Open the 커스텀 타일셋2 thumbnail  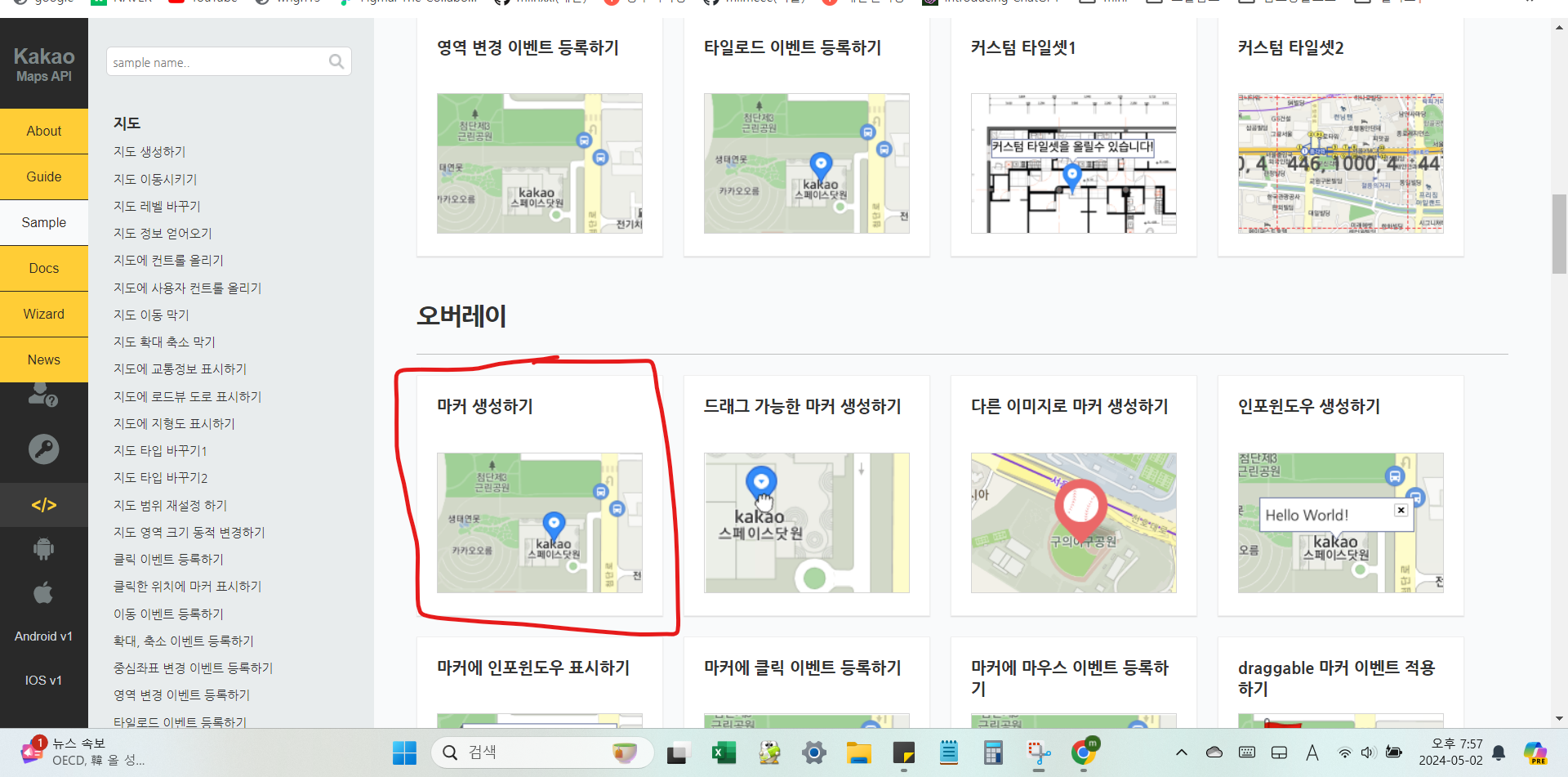[1341, 163]
